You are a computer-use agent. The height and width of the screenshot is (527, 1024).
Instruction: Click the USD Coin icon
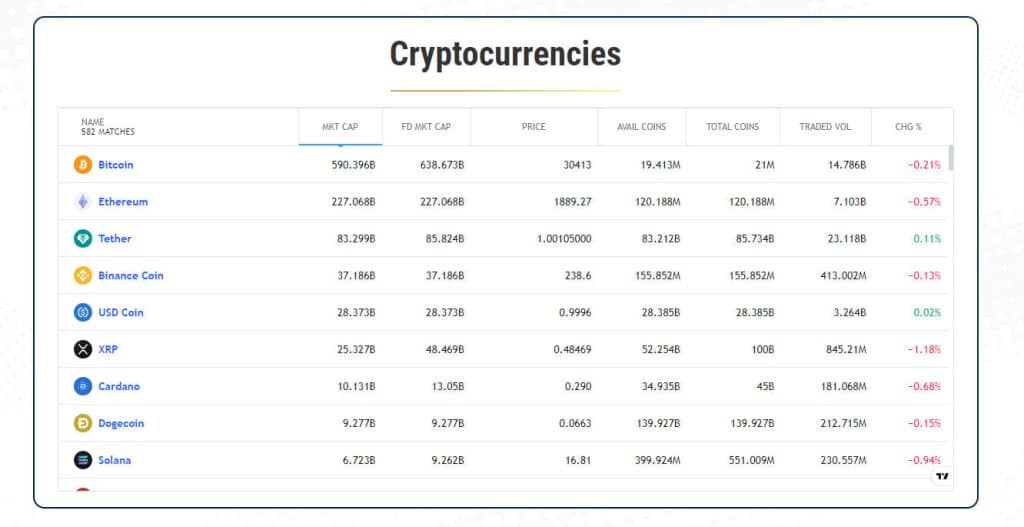(x=83, y=313)
